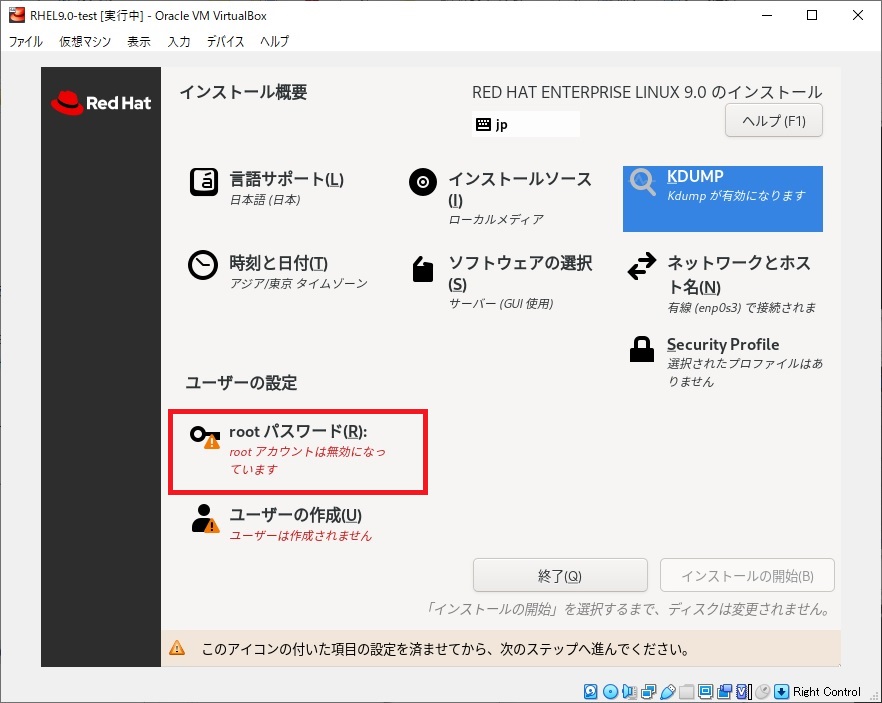Click the インストールの開始(B) button
The image size is (882, 703).
[x=748, y=575]
